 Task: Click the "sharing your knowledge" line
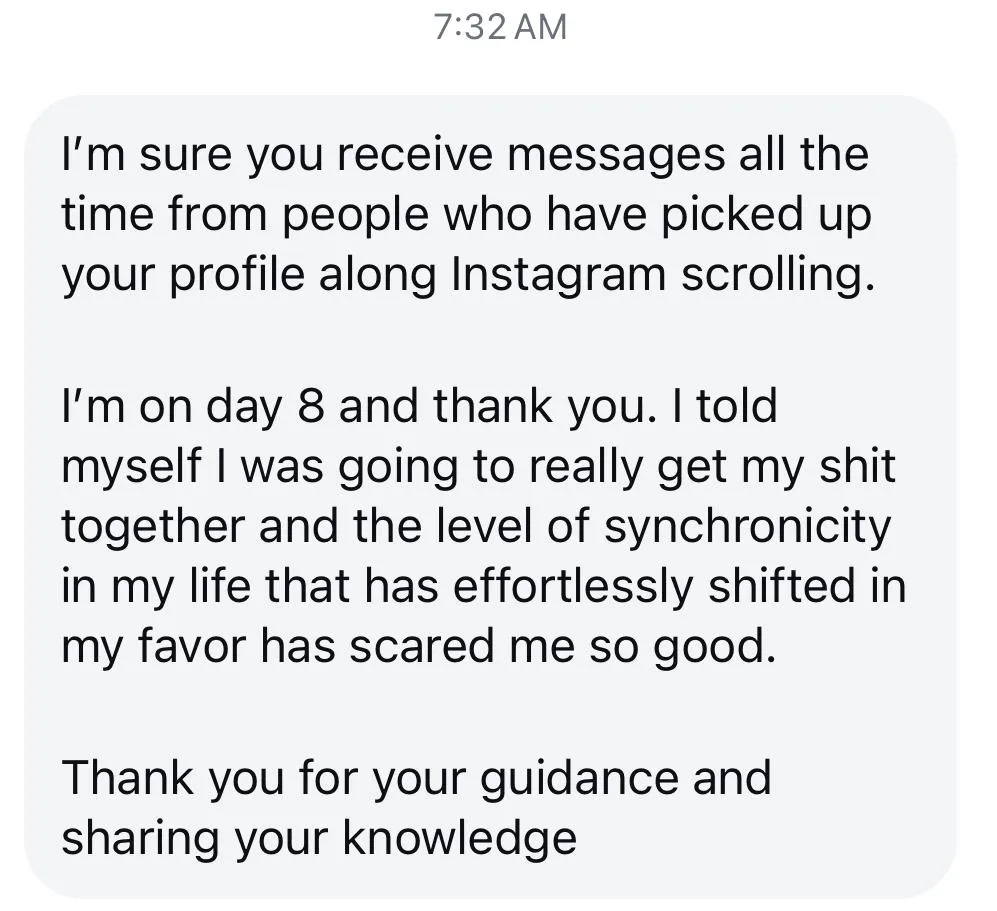[319, 838]
